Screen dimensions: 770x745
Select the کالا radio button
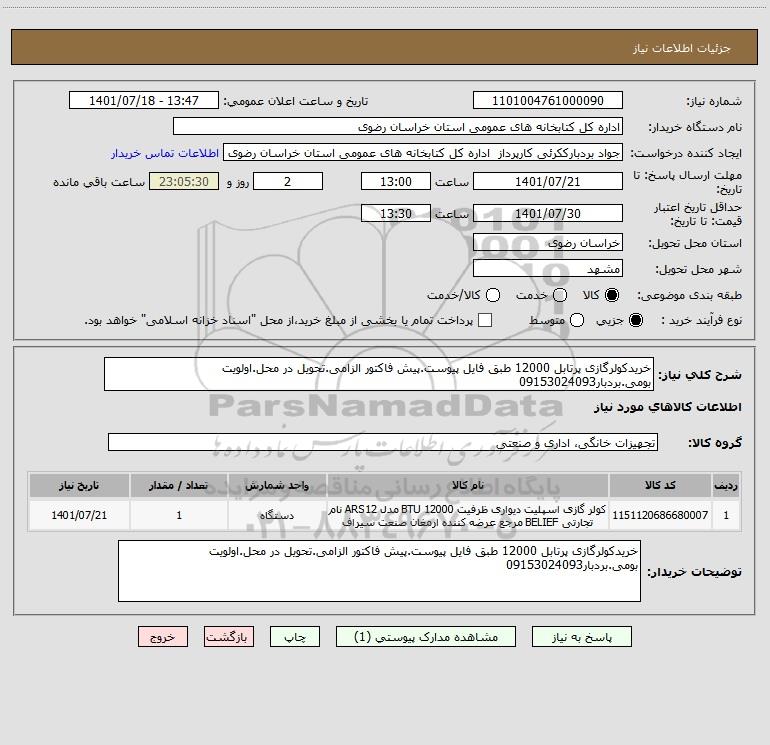612,295
